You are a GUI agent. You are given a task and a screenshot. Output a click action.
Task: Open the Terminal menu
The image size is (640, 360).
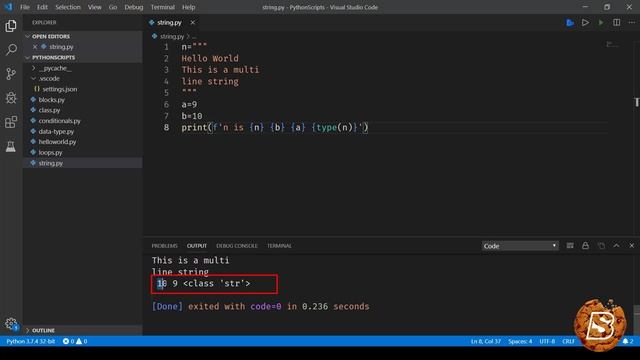coord(162,7)
